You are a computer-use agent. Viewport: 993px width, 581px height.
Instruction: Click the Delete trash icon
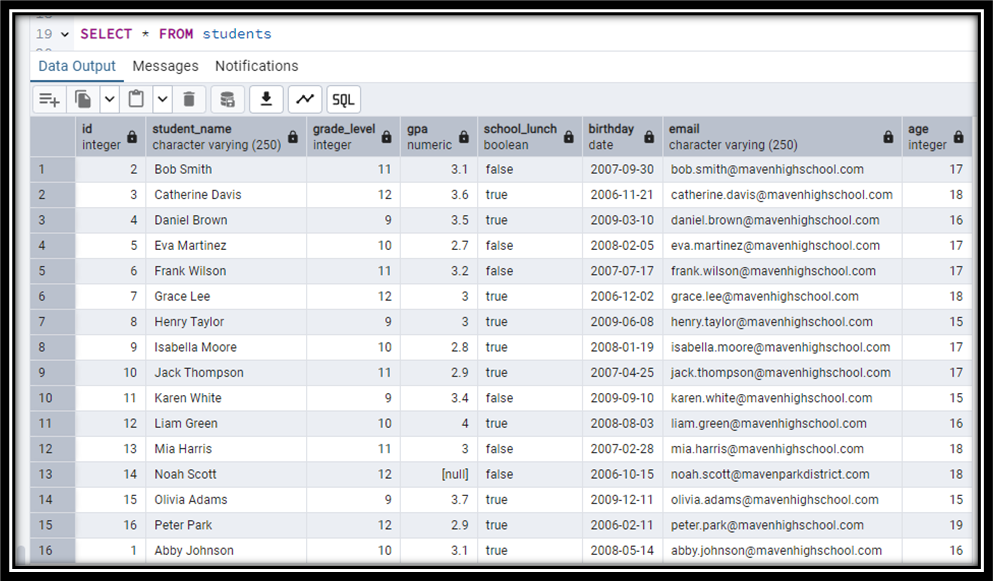coord(189,99)
